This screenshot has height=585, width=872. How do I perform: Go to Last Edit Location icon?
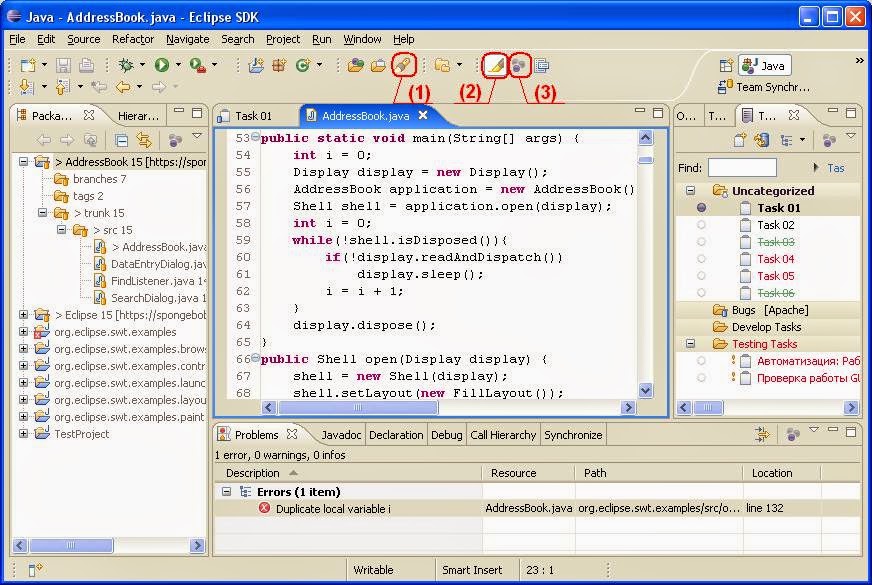[99, 87]
